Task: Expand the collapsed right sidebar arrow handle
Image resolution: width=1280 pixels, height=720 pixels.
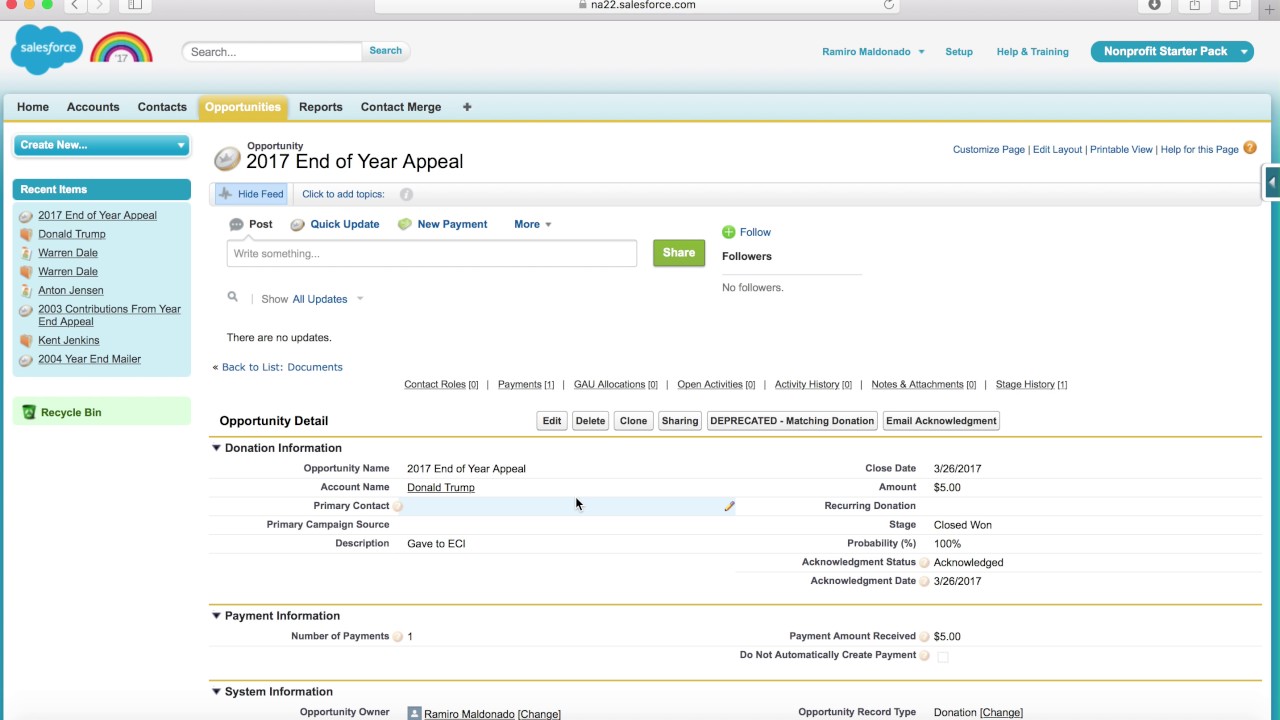Action: [1271, 182]
